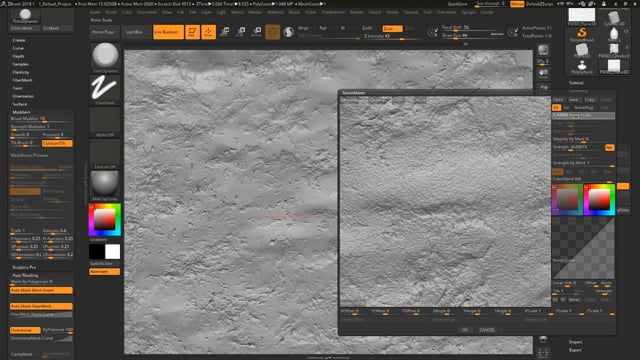Open the FreeHand stroke selector

click(x=105, y=90)
